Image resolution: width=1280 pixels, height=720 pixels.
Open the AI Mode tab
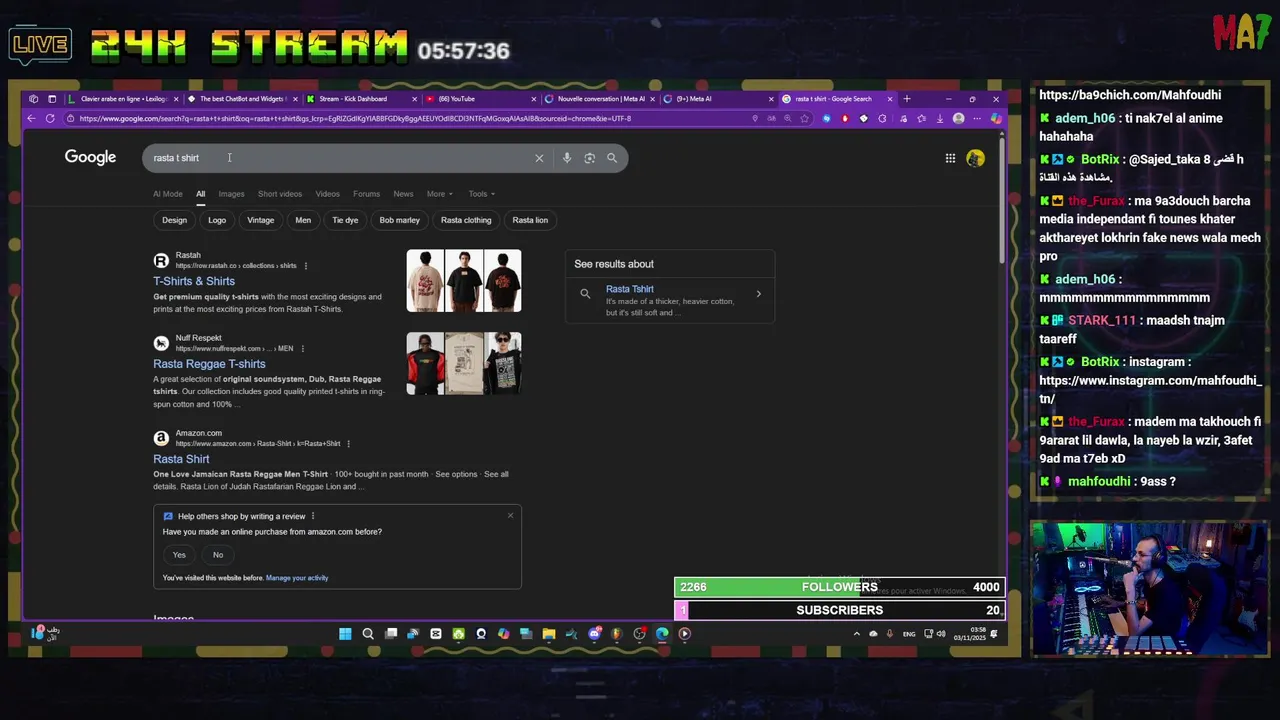pyautogui.click(x=168, y=194)
